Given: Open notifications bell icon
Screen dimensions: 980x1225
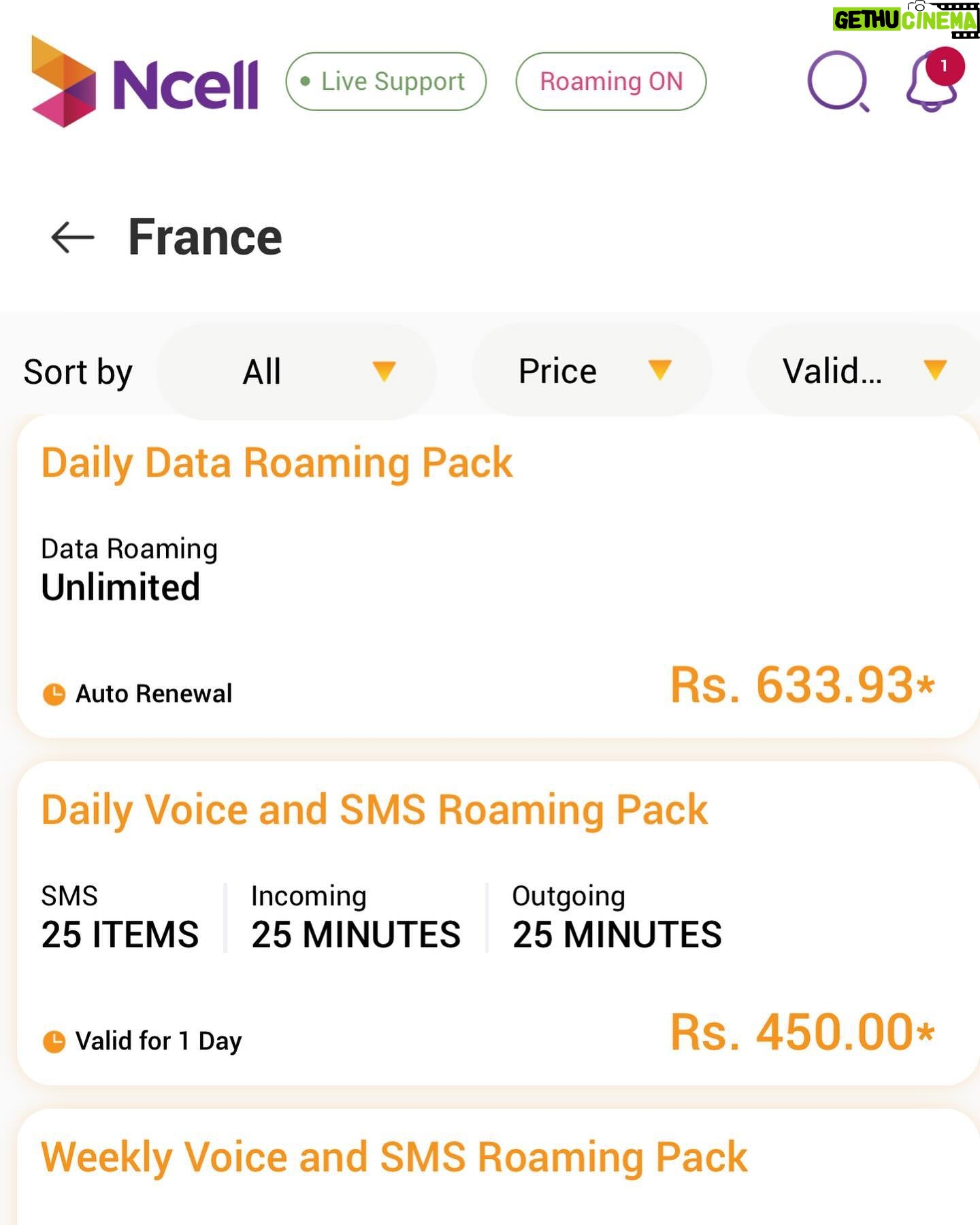Looking at the screenshot, I should [932, 83].
